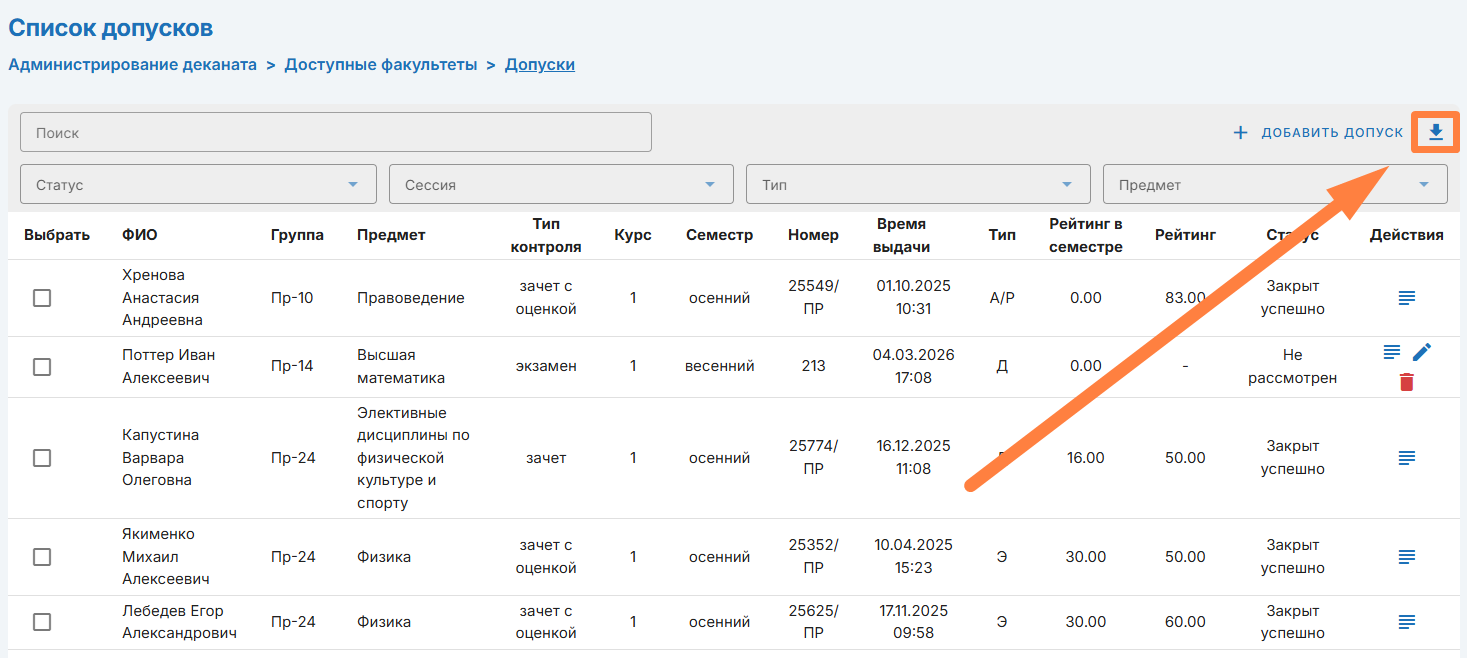1467x658 pixels.
Task: Open the Тип filter dropdown
Action: click(917, 185)
